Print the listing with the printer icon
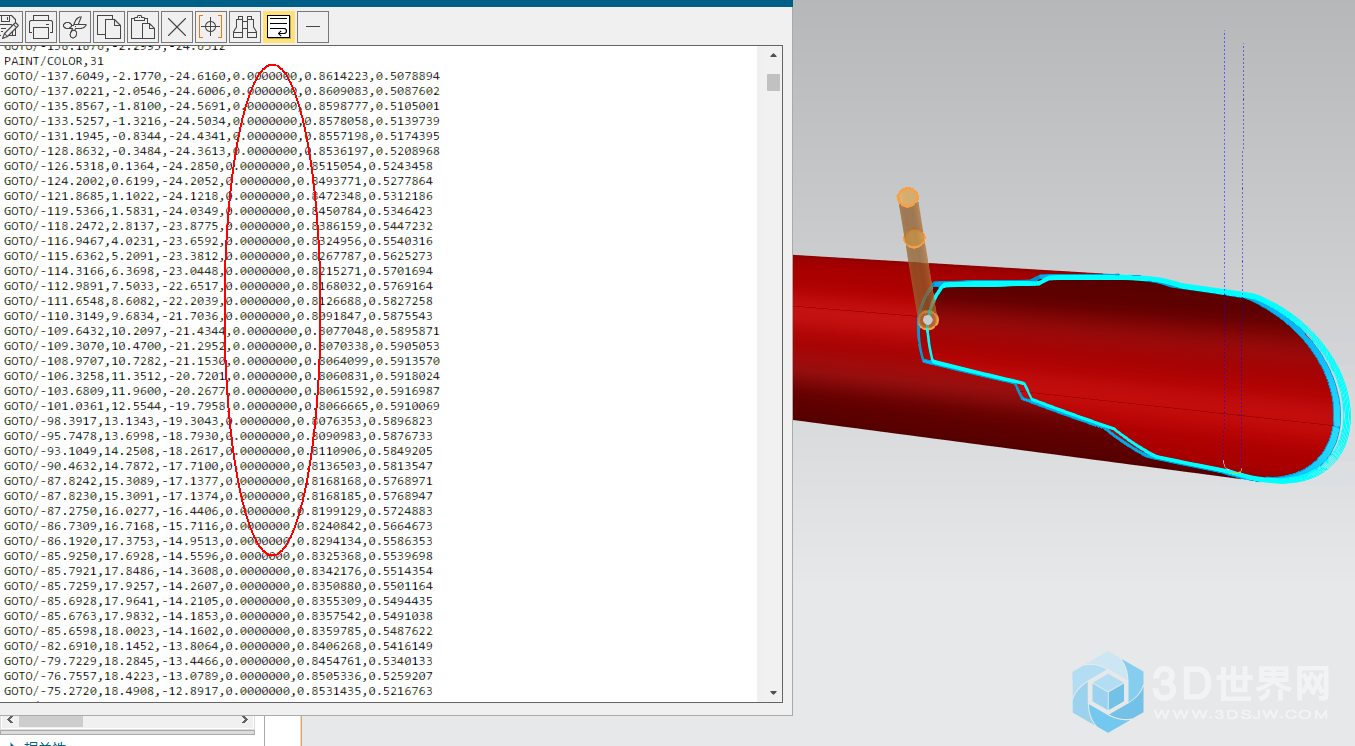Screen dimensions: 1355x746 pyautogui.click(x=41, y=26)
